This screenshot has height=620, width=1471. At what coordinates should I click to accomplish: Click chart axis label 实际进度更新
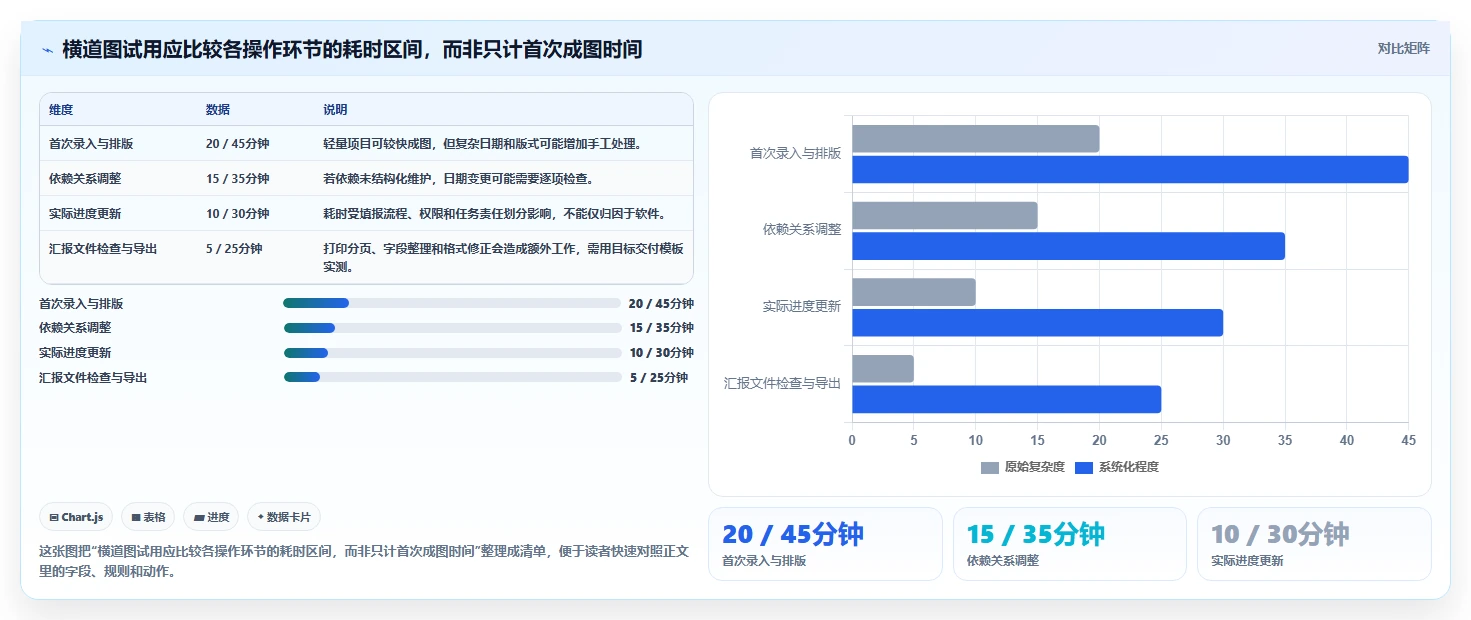point(802,307)
